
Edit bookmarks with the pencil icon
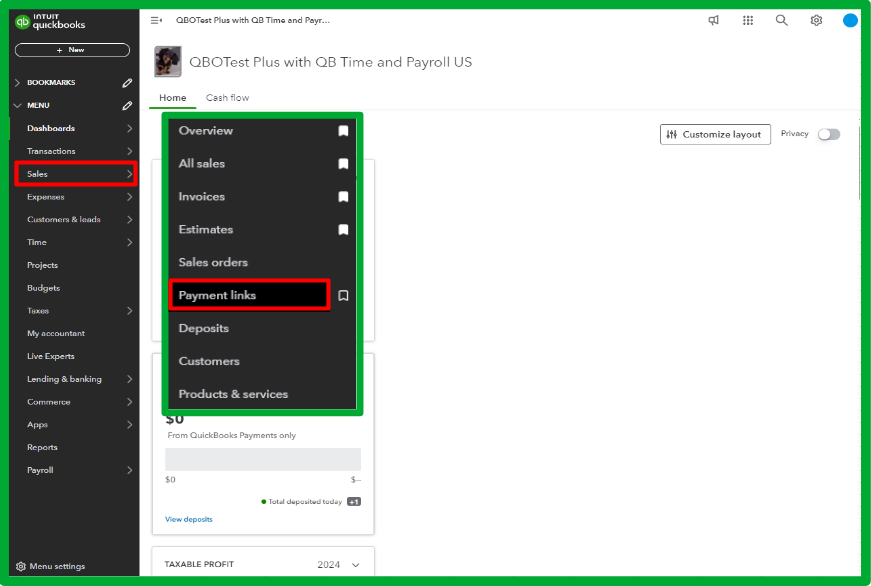tap(127, 83)
